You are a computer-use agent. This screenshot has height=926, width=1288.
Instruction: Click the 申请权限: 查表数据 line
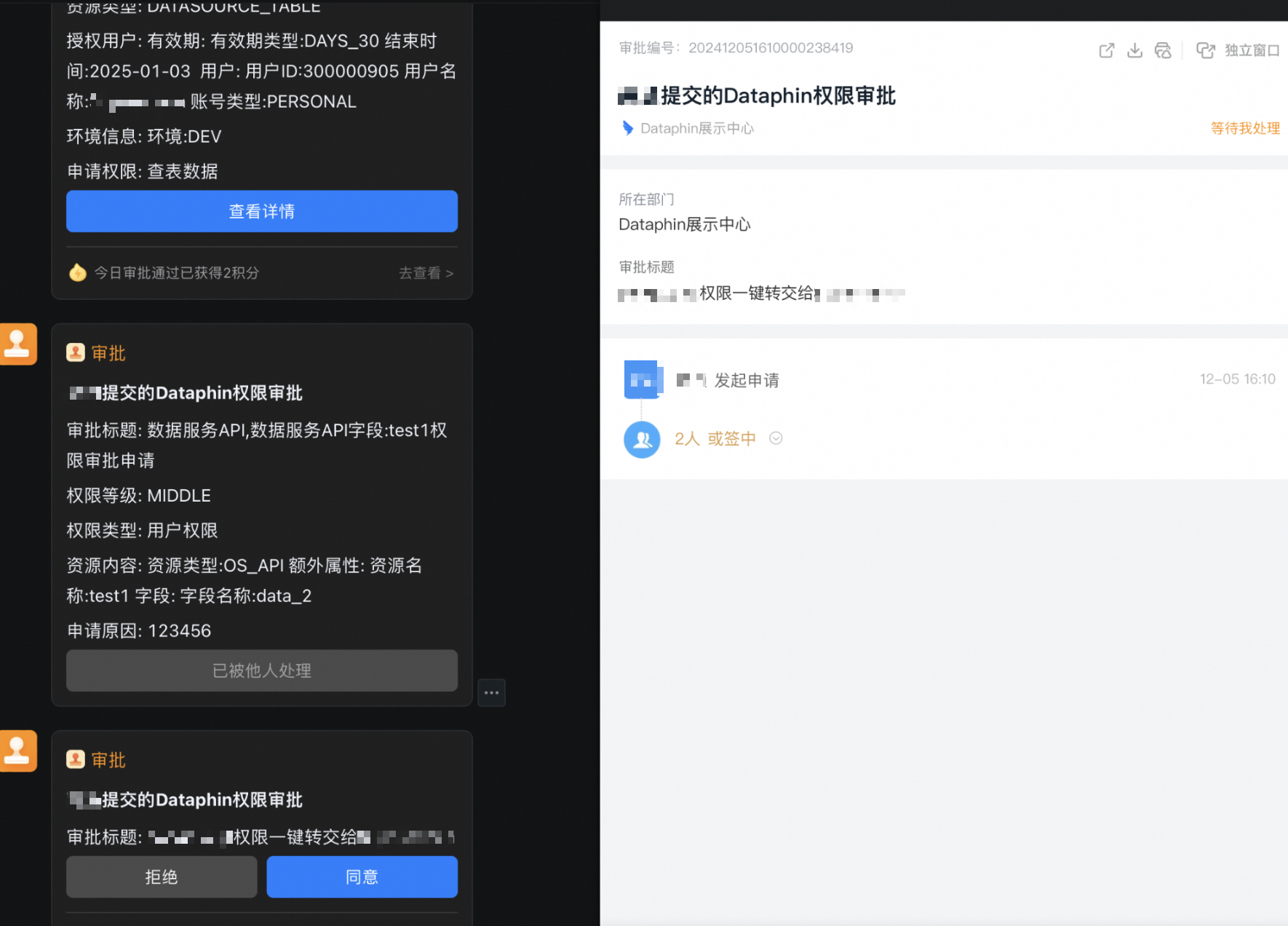click(143, 172)
